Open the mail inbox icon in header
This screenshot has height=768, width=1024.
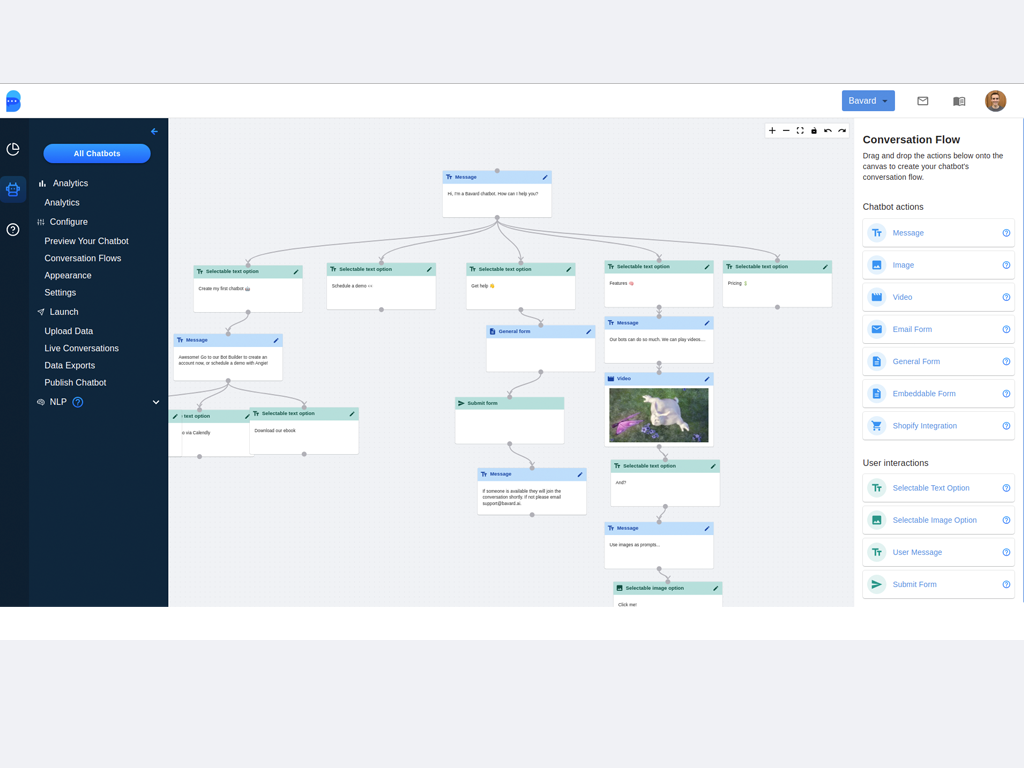pos(923,101)
